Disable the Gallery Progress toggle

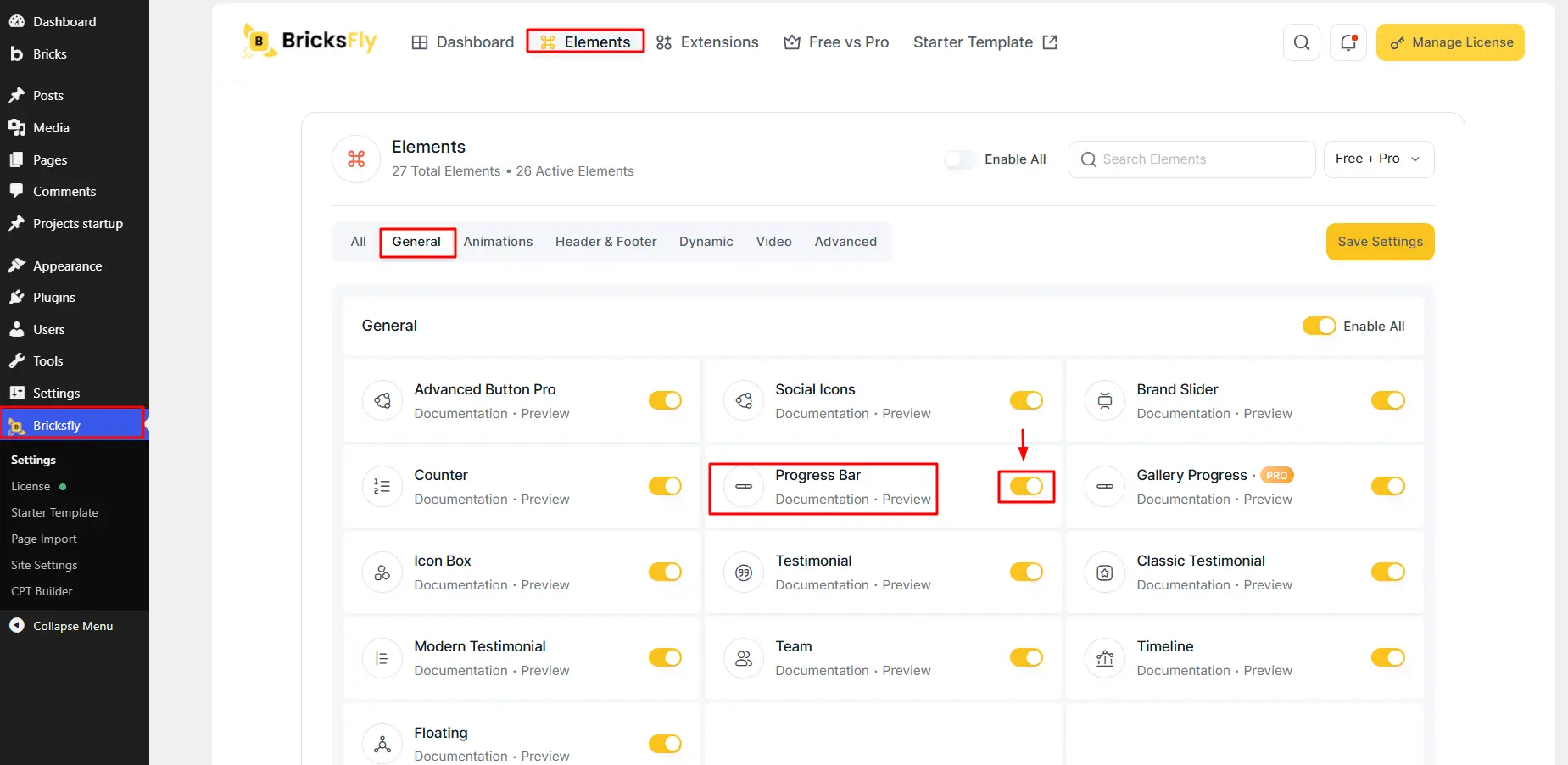(1388, 486)
